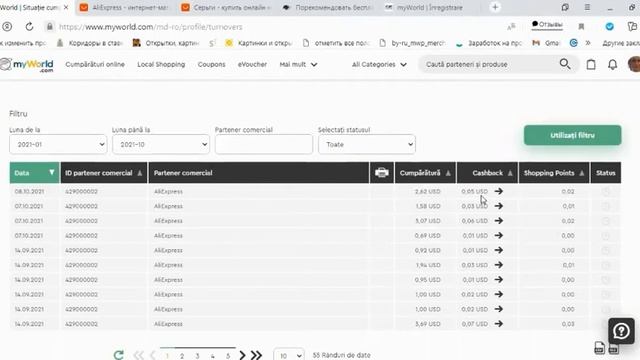The image size is (640, 360).
Task: Open Коридоры bookmark
Action: [x=90, y=42]
